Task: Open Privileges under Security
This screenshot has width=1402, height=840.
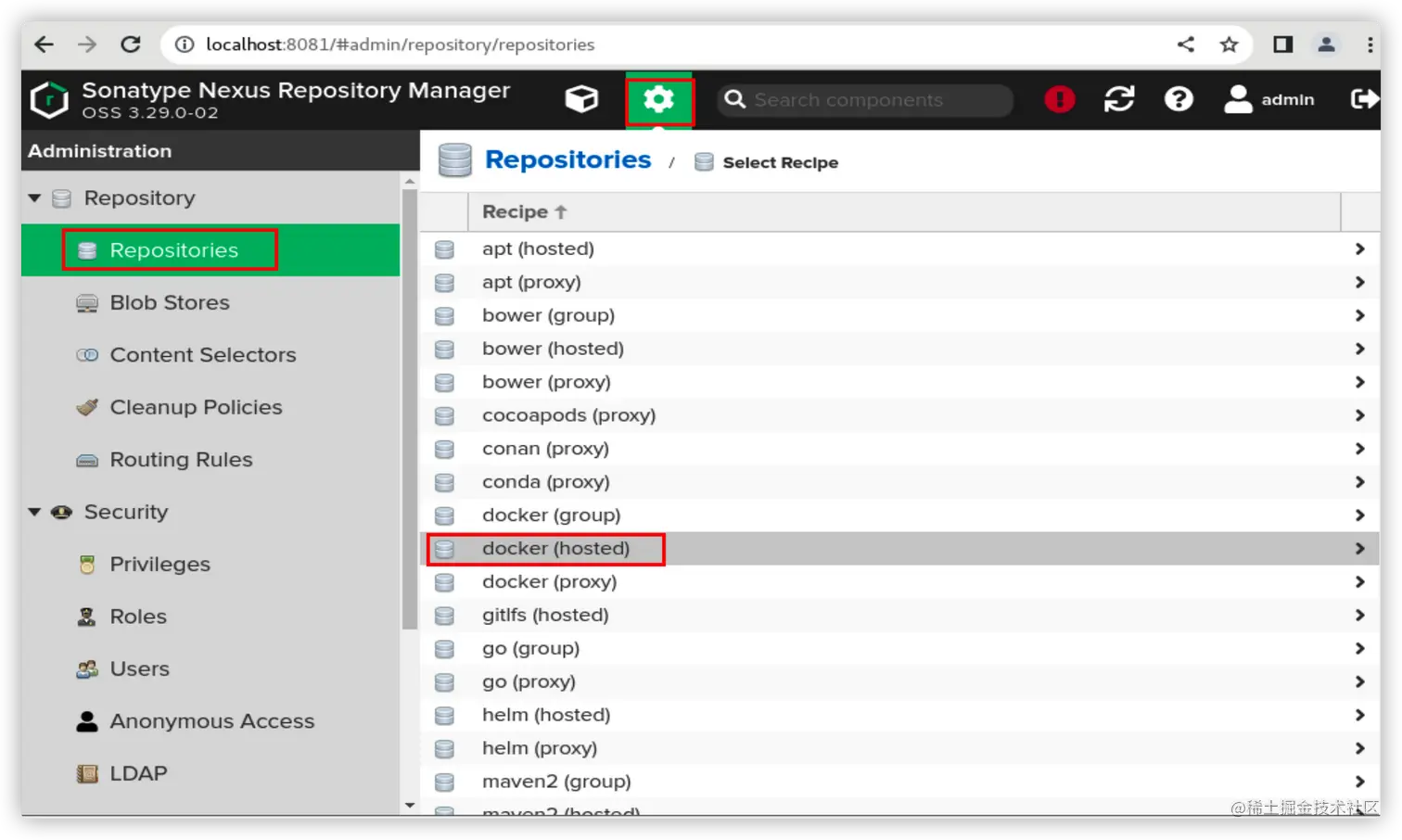Action: 210,565
